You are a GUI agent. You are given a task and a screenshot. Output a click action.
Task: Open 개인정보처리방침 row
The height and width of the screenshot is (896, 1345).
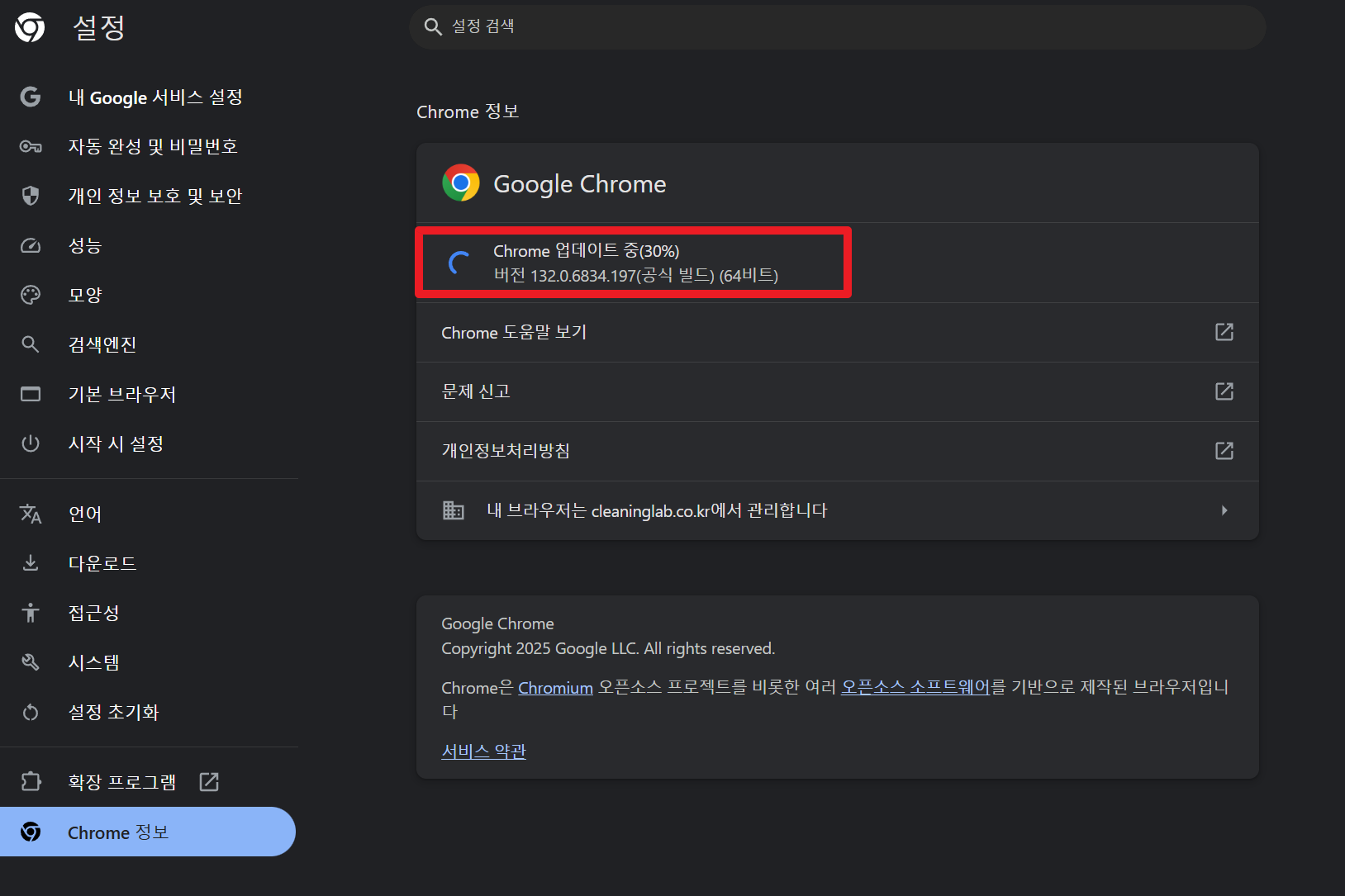pyautogui.click(x=837, y=451)
